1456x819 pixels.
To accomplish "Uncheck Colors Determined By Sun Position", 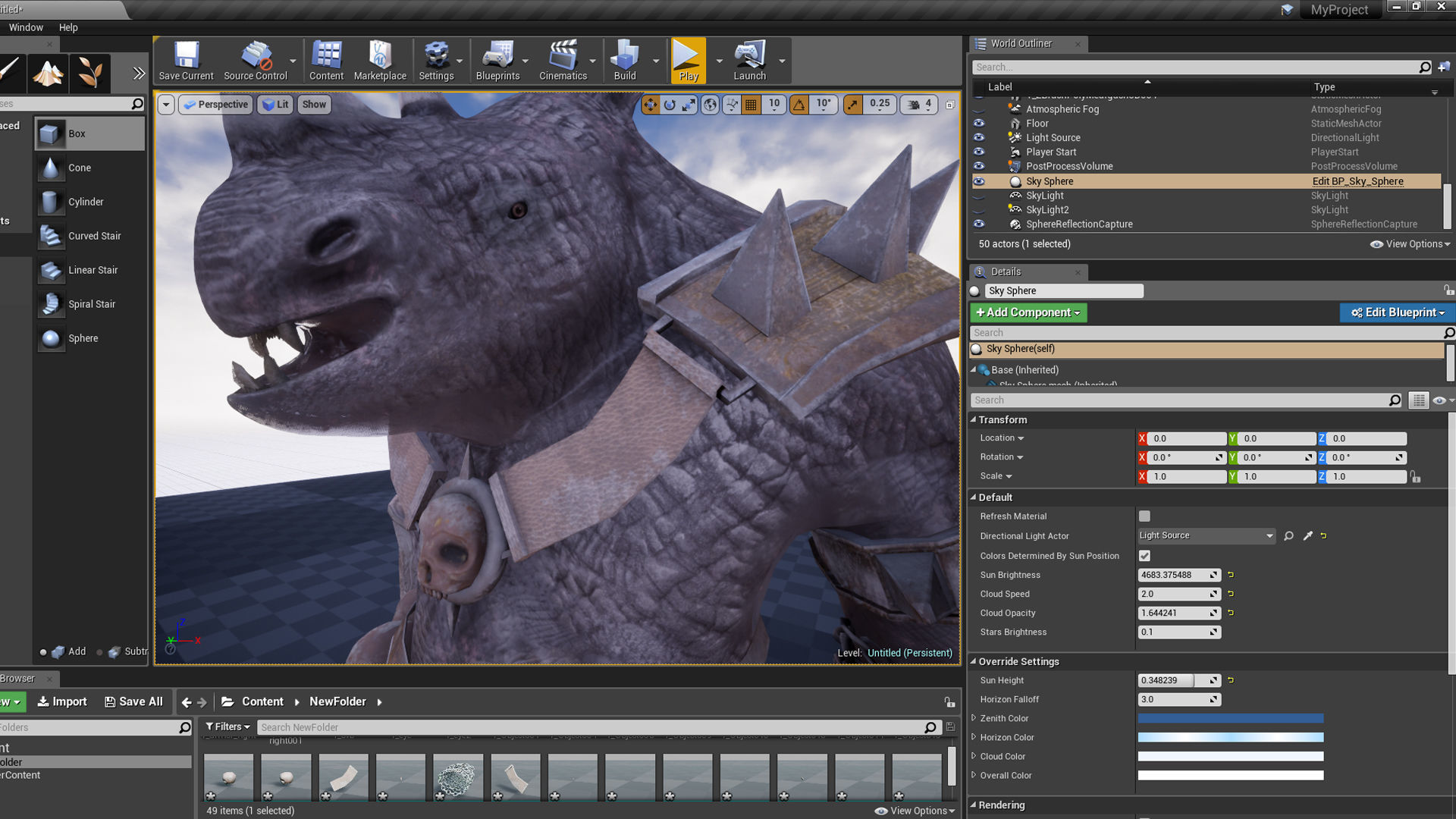I will (x=1144, y=556).
